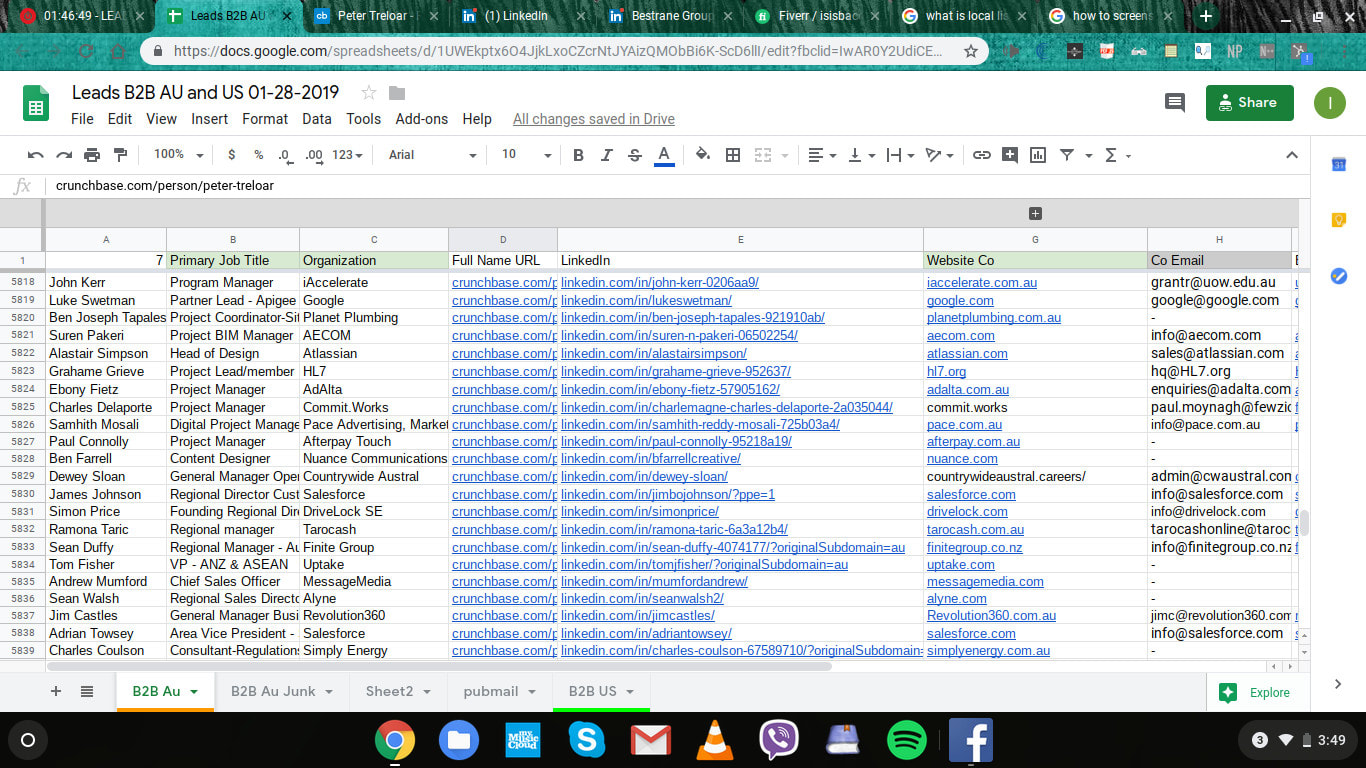Click the Undo icon in Sheets toolbar
This screenshot has height=768, width=1366.
(36, 155)
